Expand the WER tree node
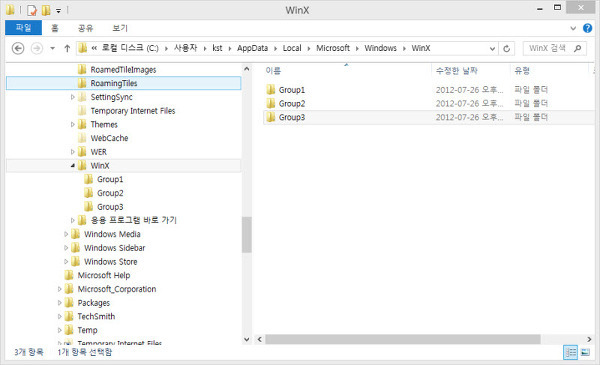The height and width of the screenshot is (365, 600). (72, 152)
